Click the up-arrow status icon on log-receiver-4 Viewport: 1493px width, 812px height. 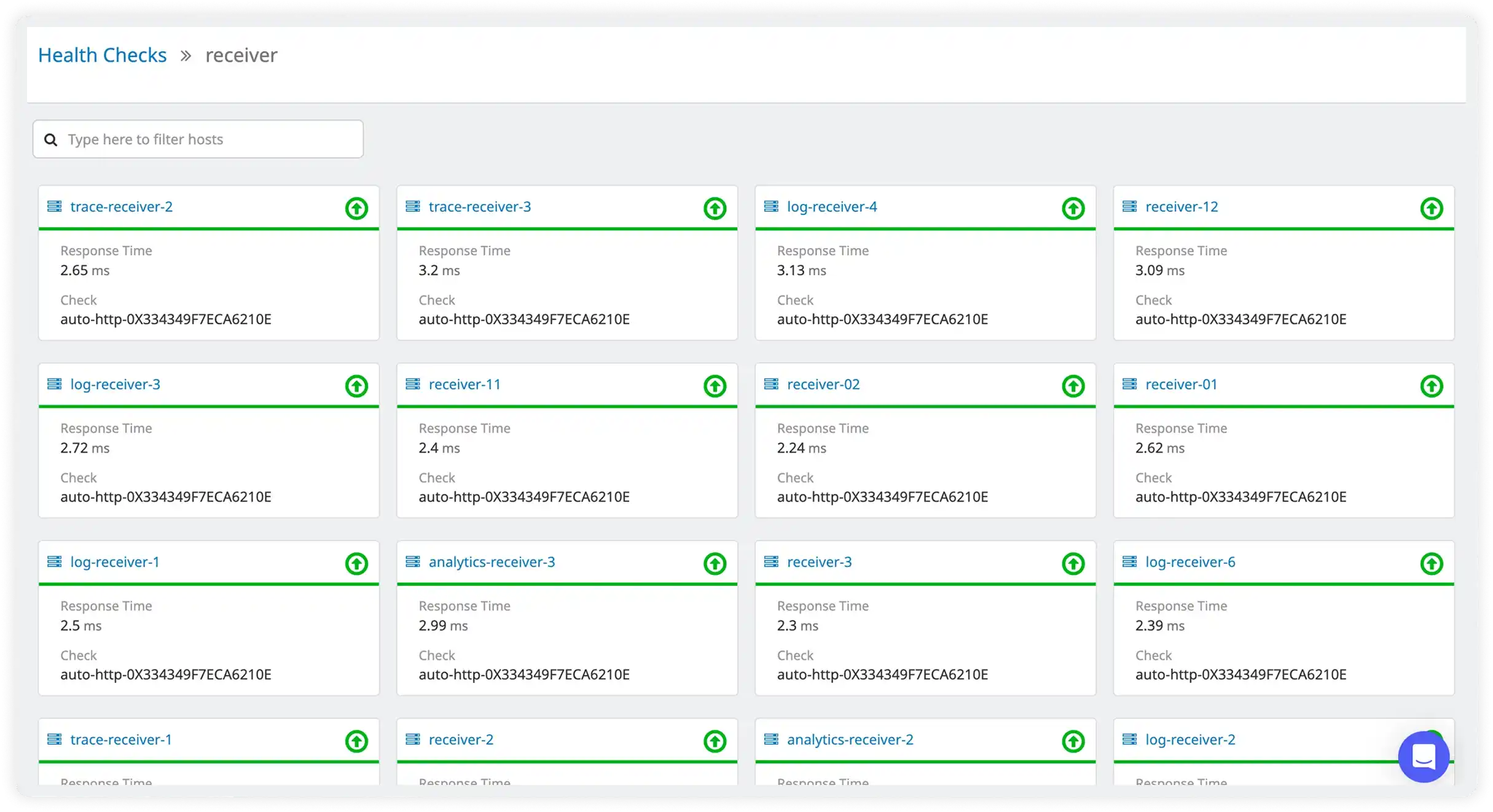(1073, 208)
